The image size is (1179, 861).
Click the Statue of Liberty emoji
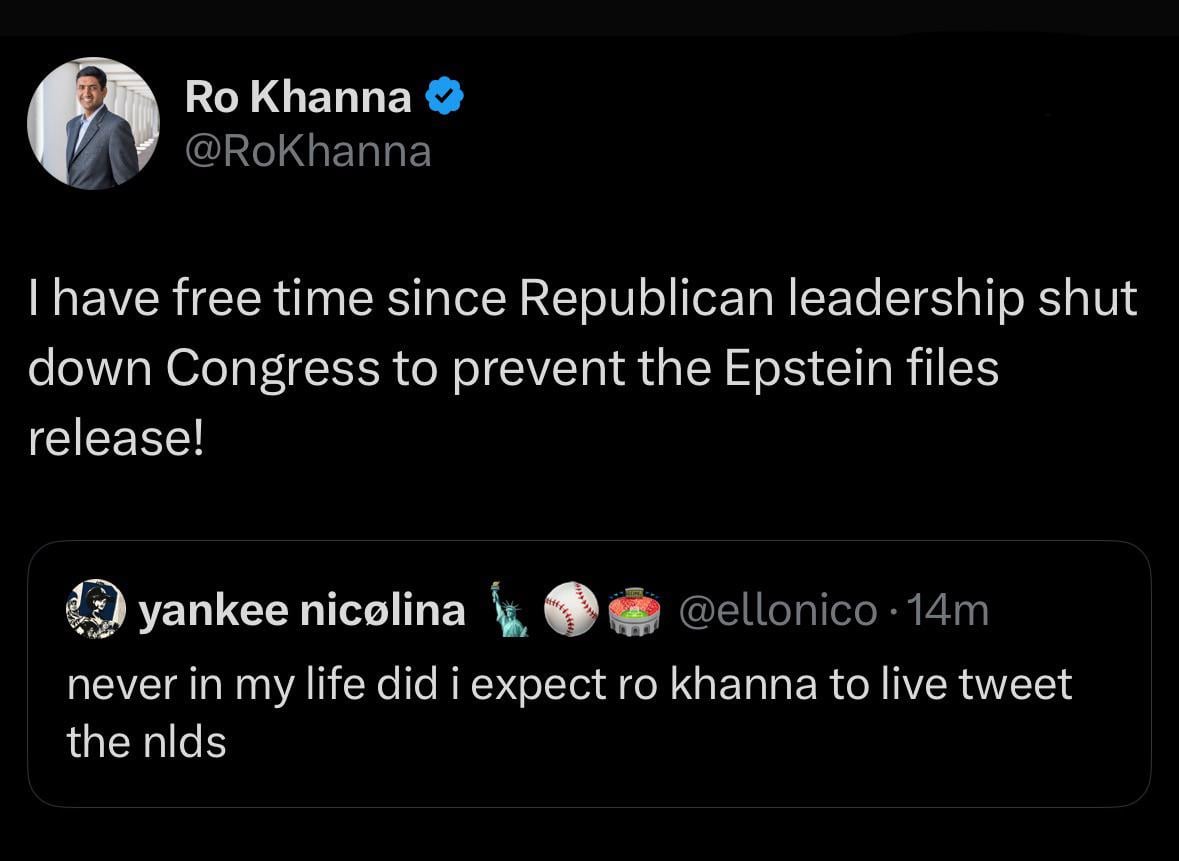coord(511,609)
